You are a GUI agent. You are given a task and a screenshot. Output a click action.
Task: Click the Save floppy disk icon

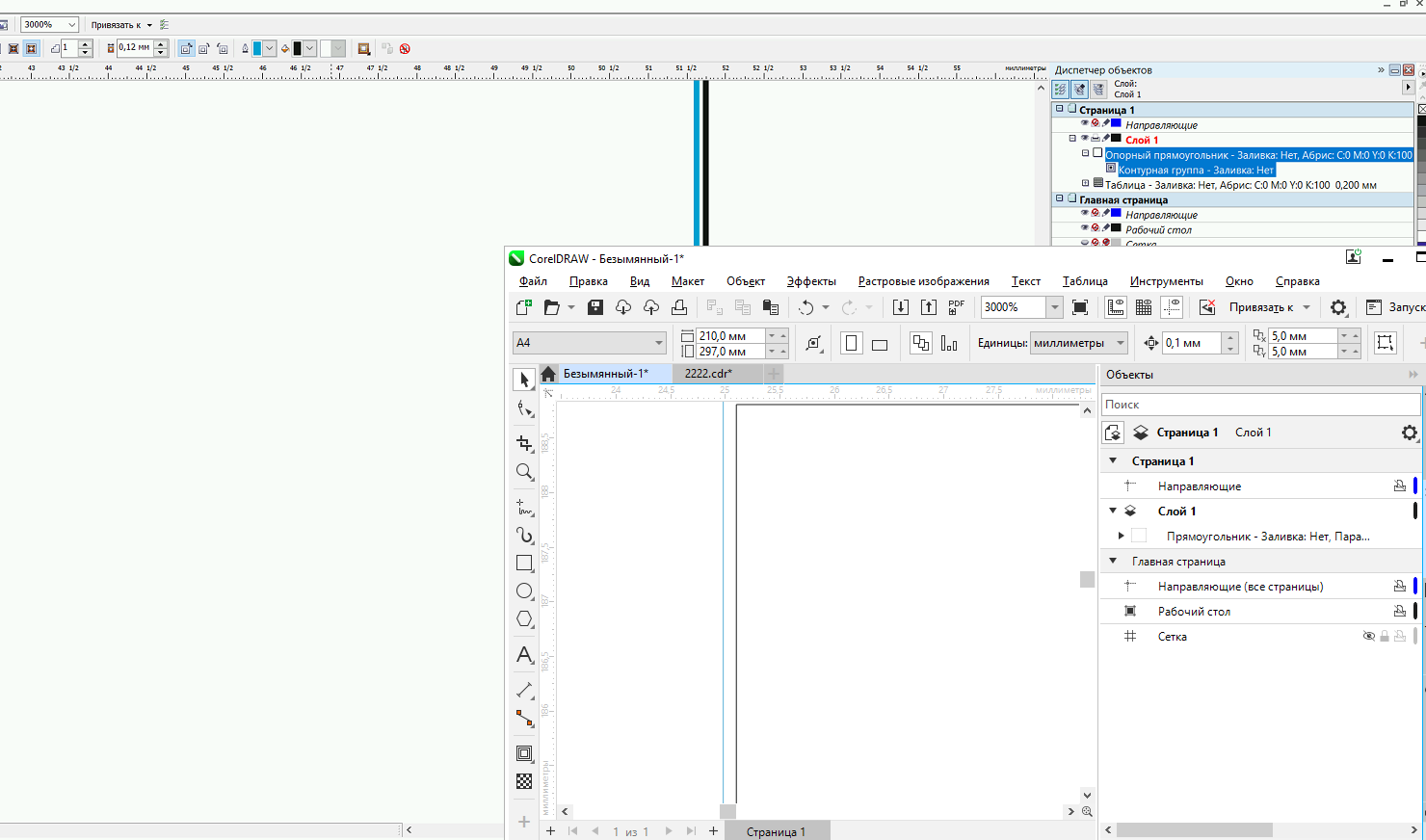[x=595, y=307]
